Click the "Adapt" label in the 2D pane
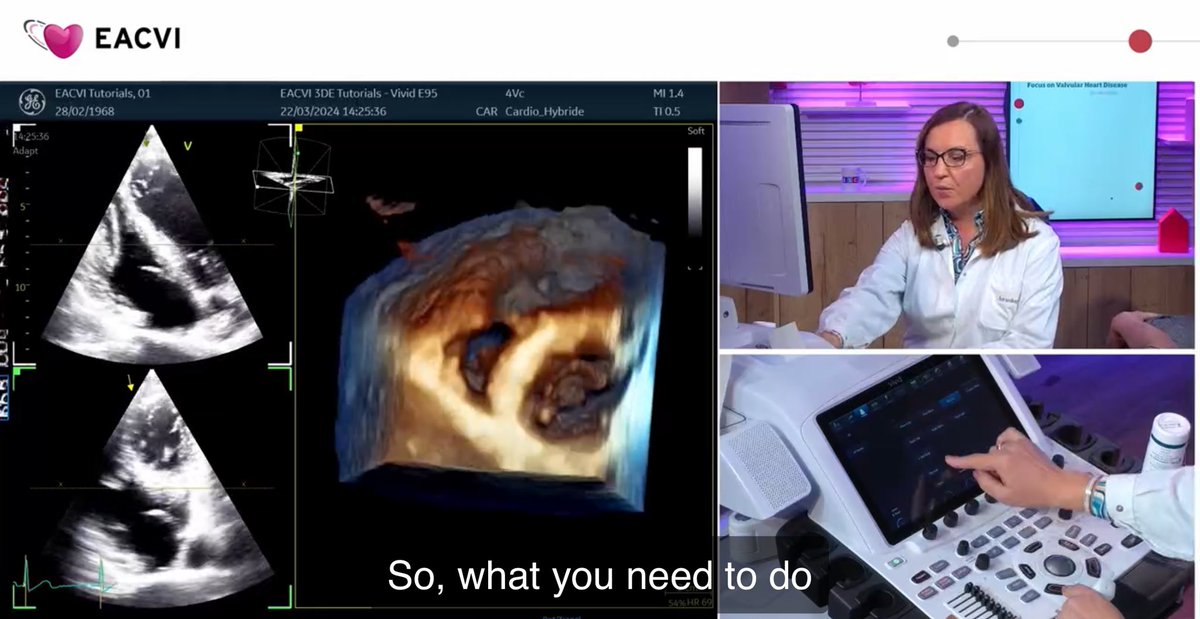1200x619 pixels. pyautogui.click(x=25, y=152)
